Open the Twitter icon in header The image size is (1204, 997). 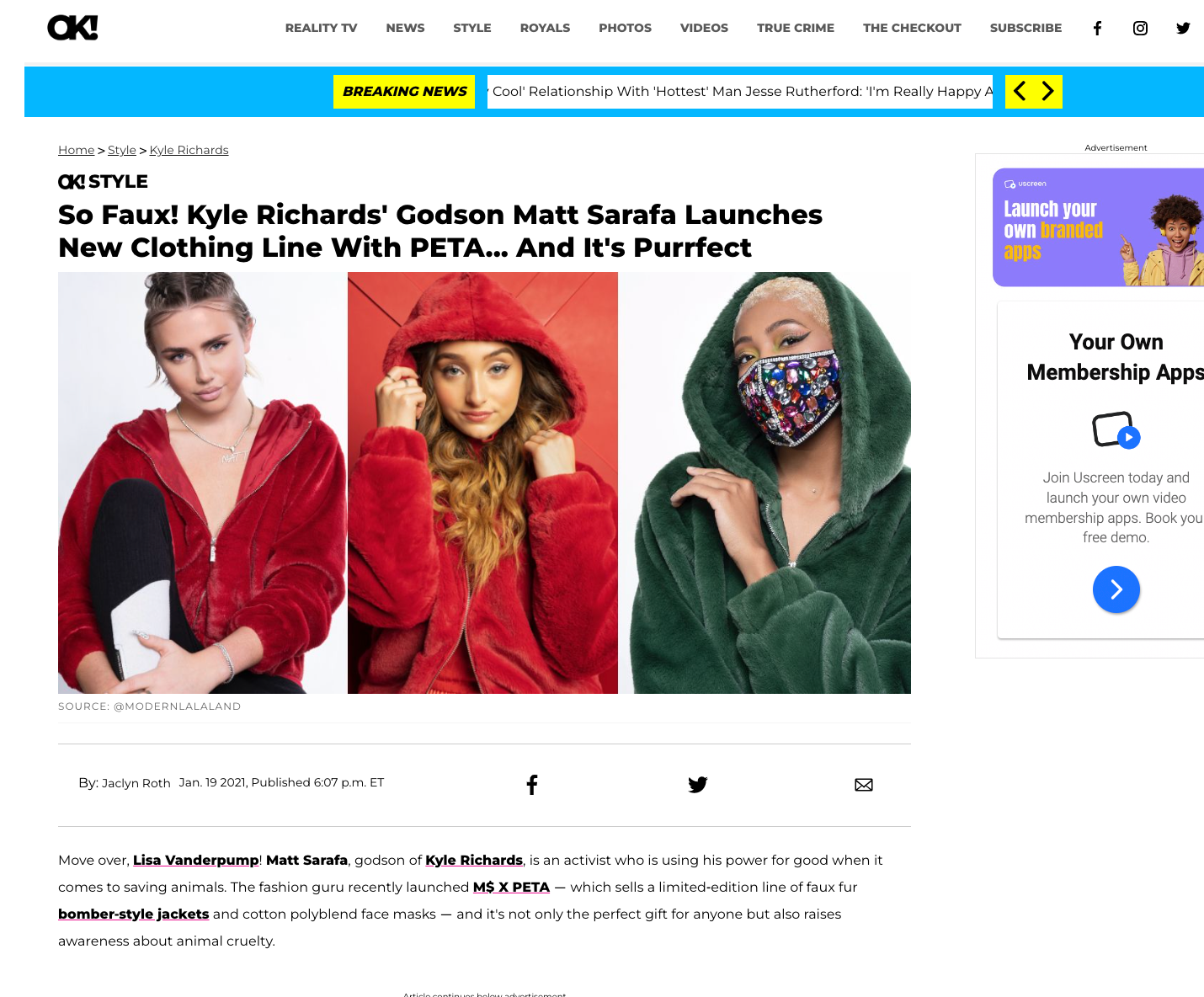(1183, 29)
